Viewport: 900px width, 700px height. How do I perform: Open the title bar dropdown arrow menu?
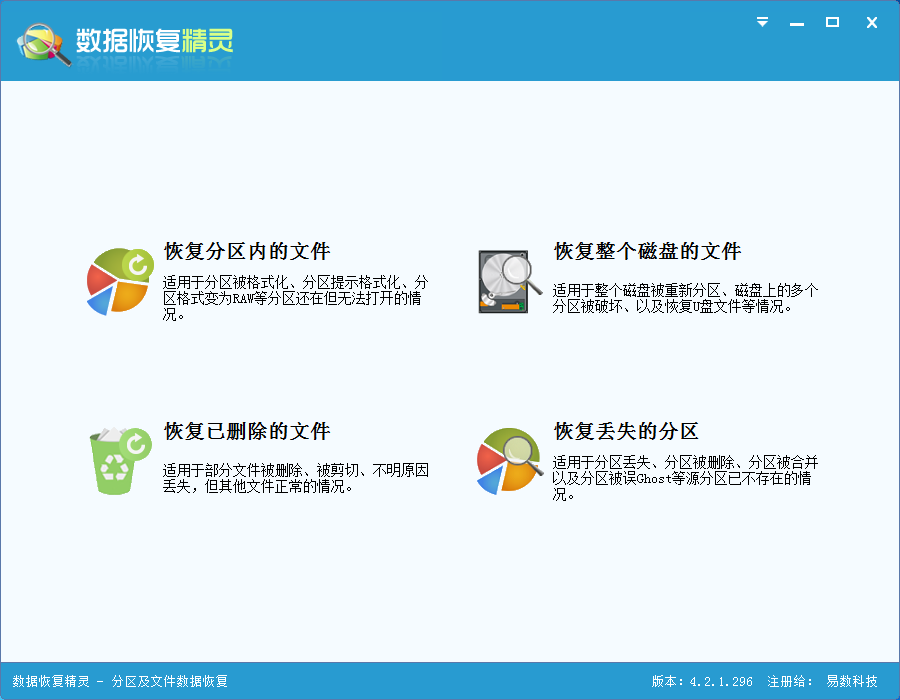[761, 22]
